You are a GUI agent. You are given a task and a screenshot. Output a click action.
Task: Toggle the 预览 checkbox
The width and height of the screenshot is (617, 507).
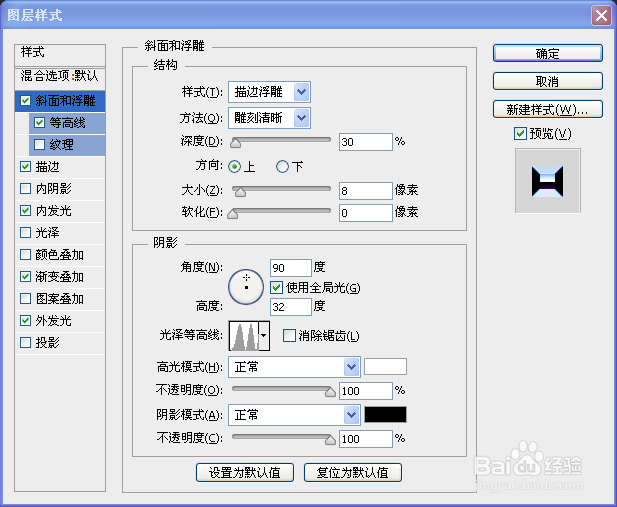520,133
